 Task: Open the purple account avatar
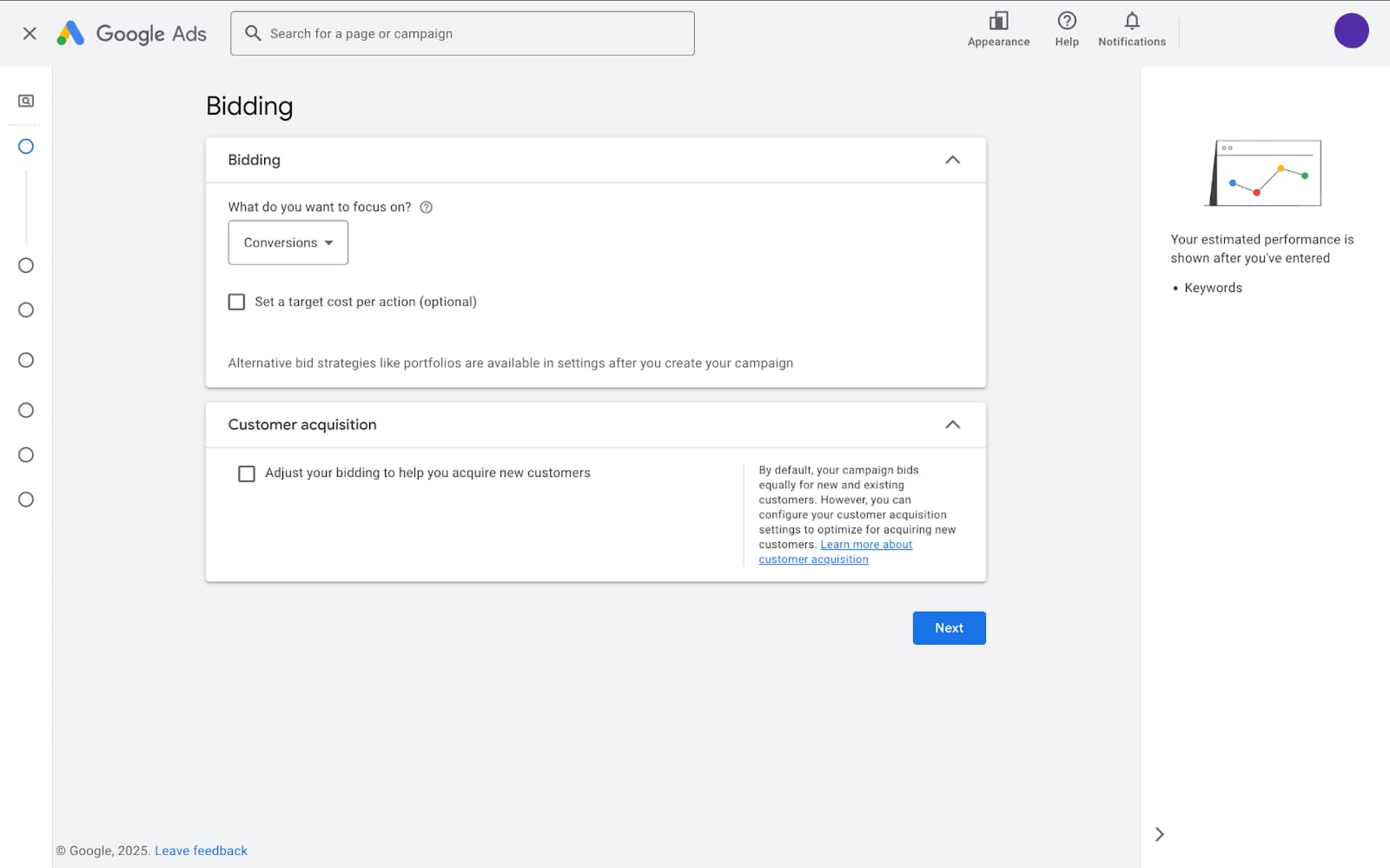coord(1350,31)
